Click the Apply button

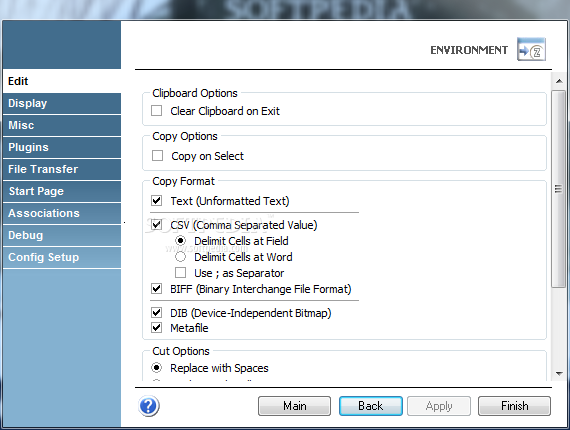[x=439, y=406]
